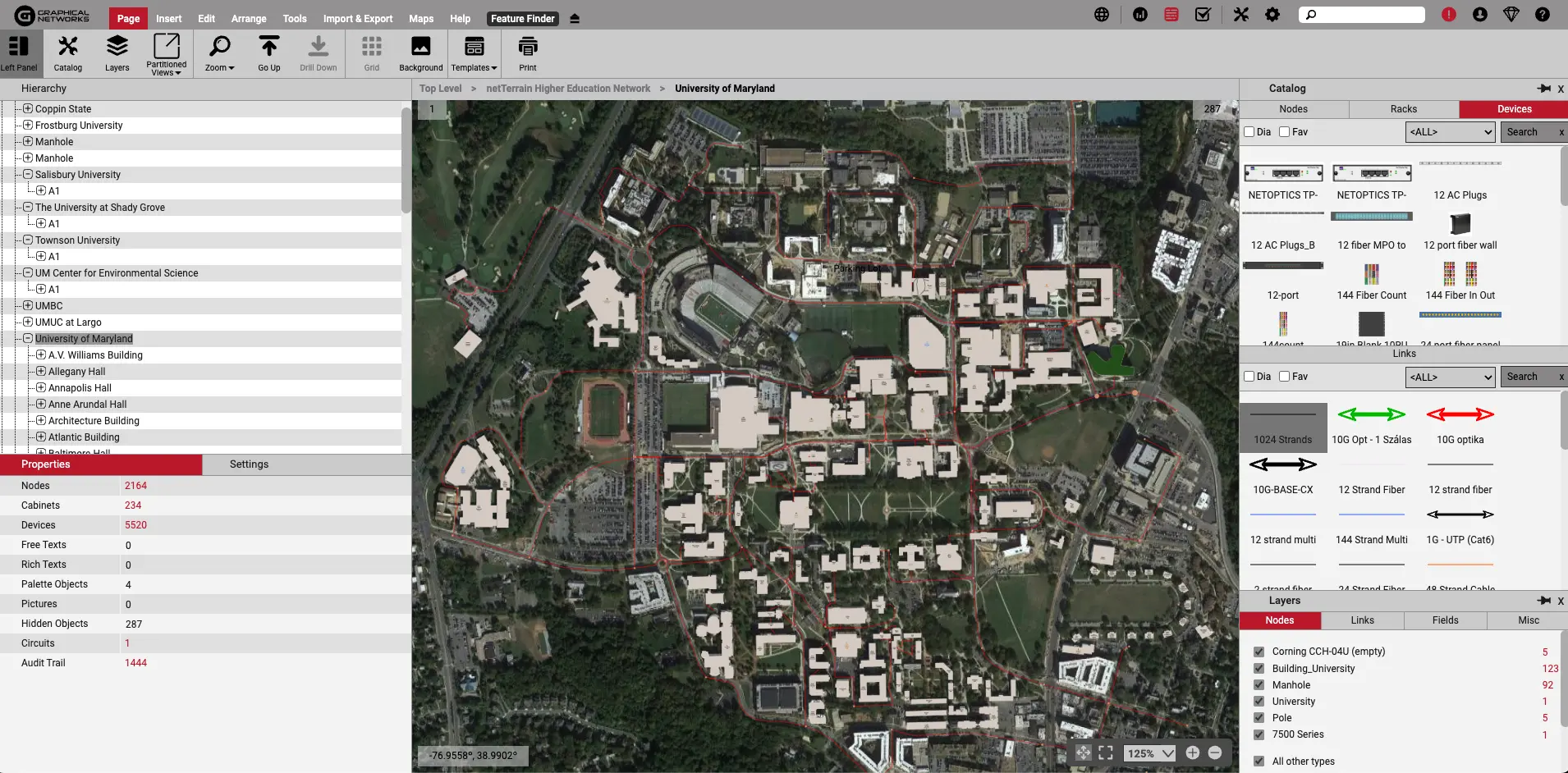Toggle the Left Panel button
1568x773 pixels.
tap(19, 54)
